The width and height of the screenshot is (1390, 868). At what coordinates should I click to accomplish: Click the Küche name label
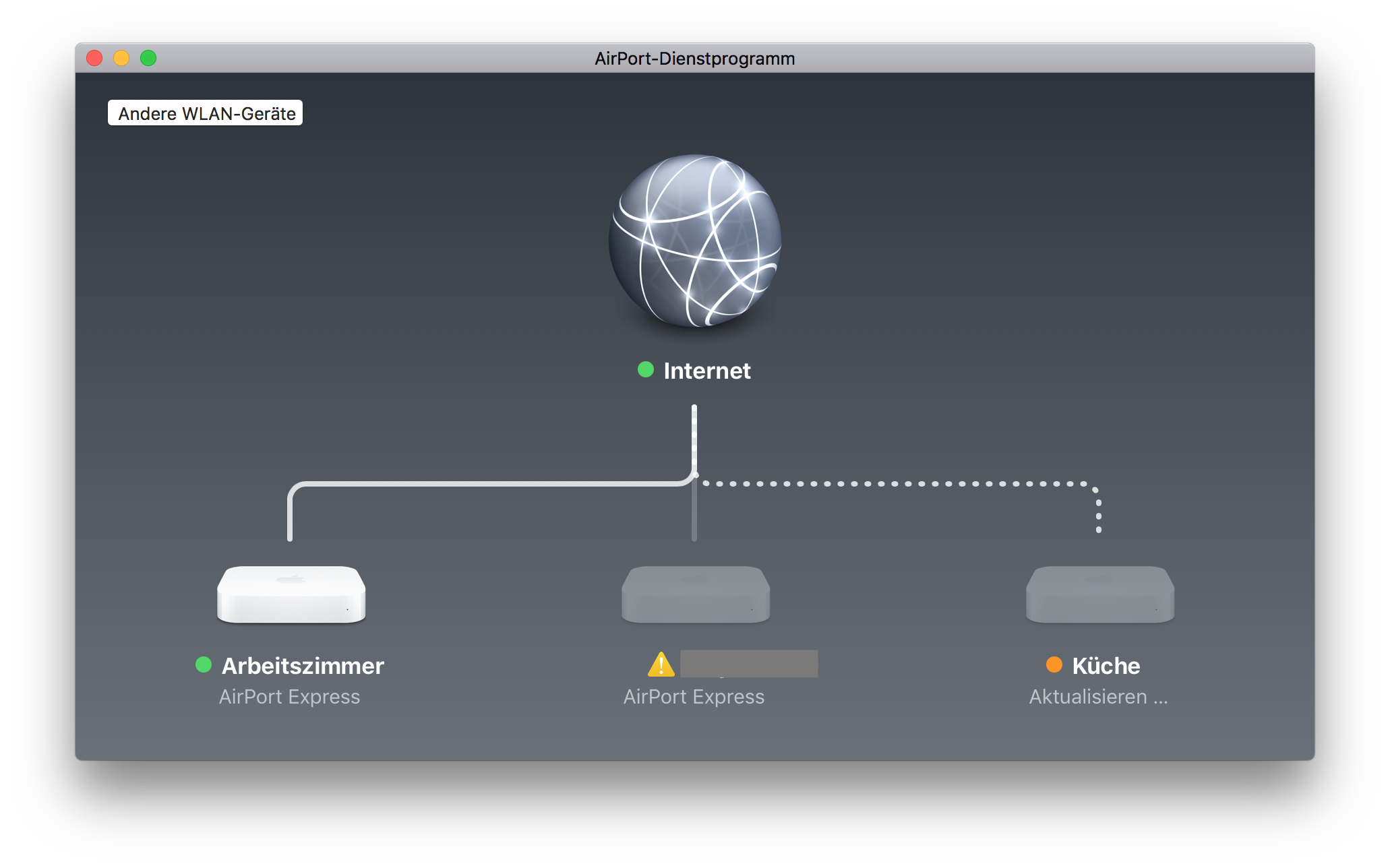(1106, 666)
